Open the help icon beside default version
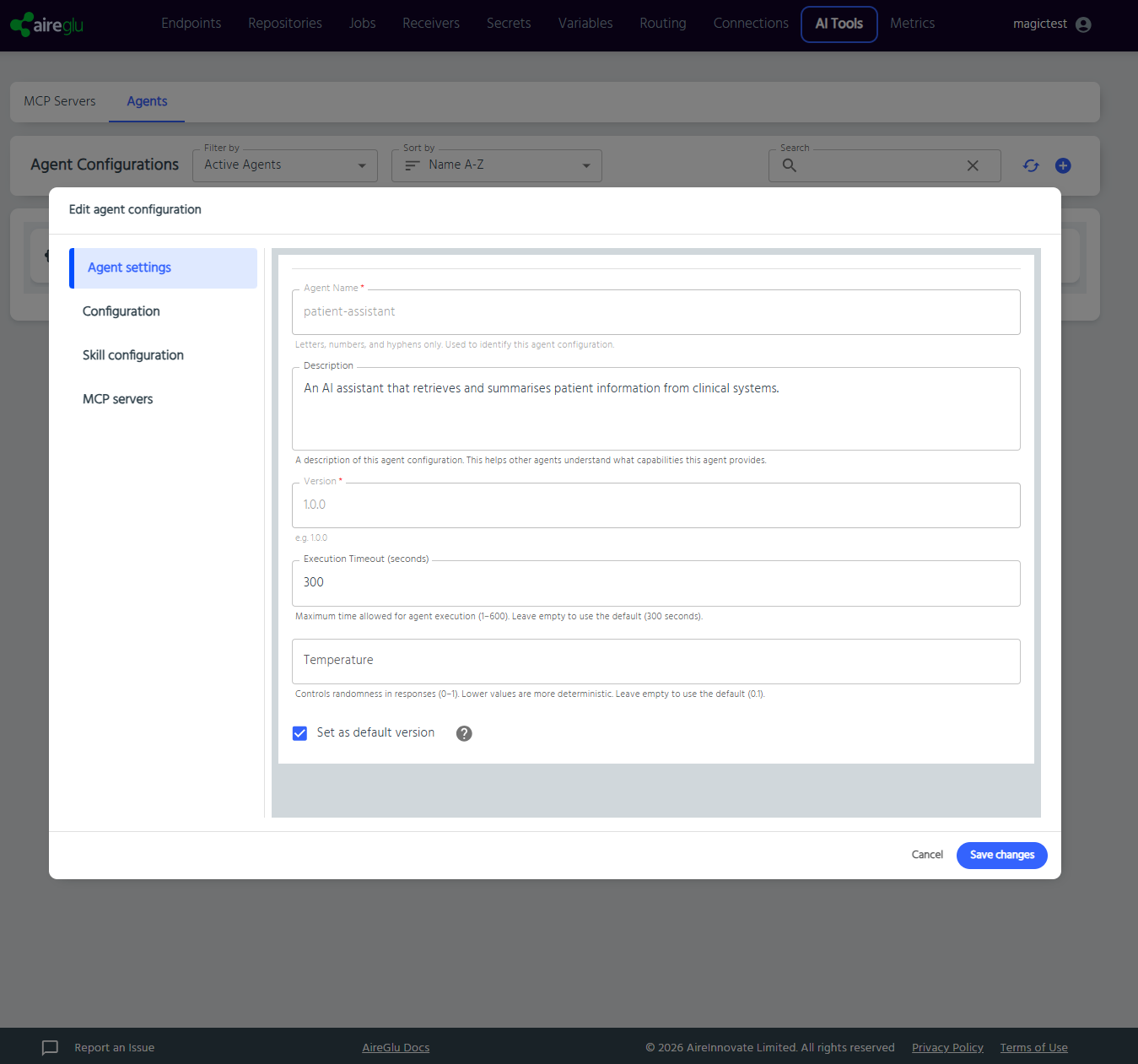This screenshot has width=1138, height=1064. [x=464, y=733]
